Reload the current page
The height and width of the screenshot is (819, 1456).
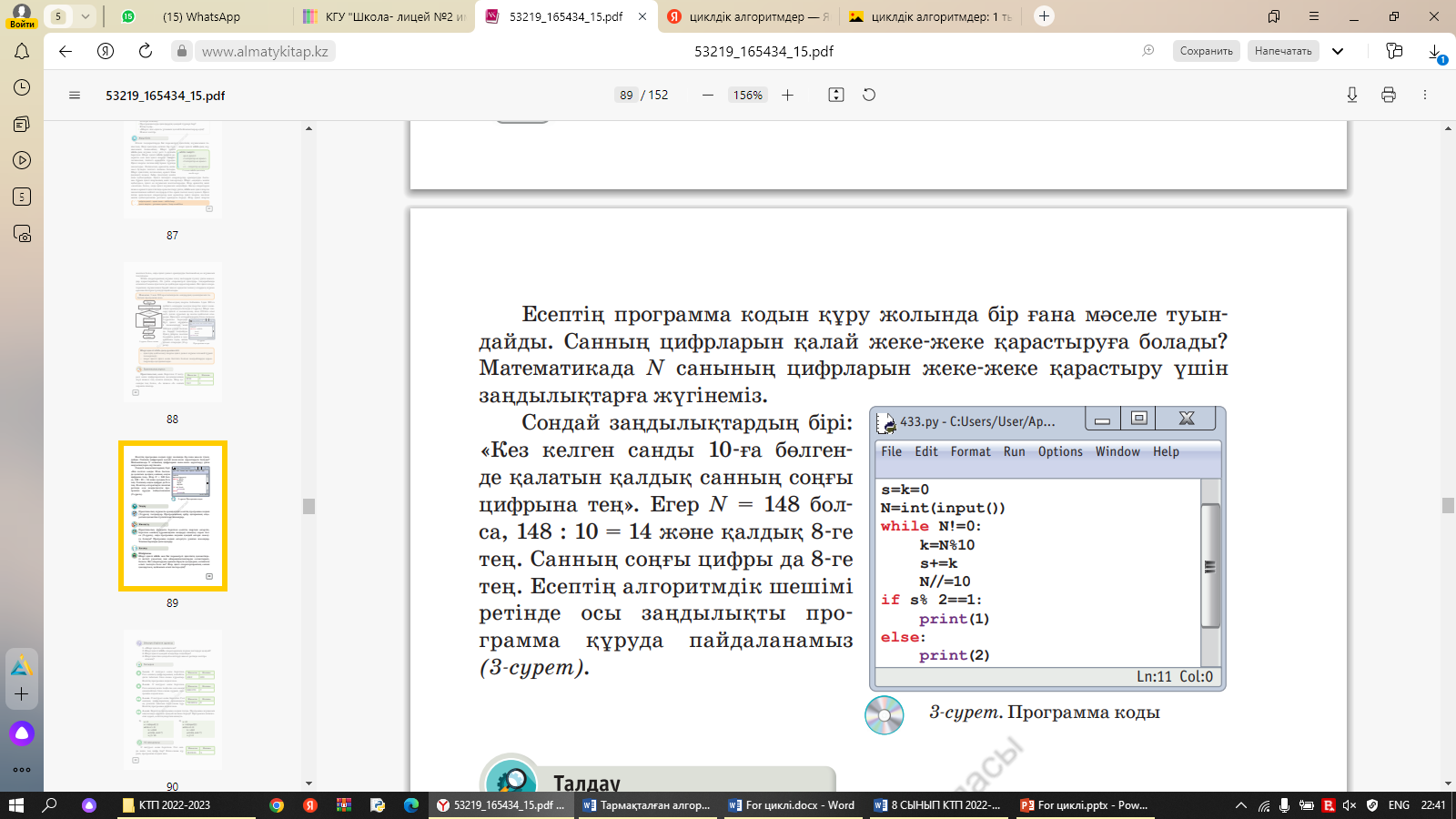[146, 51]
